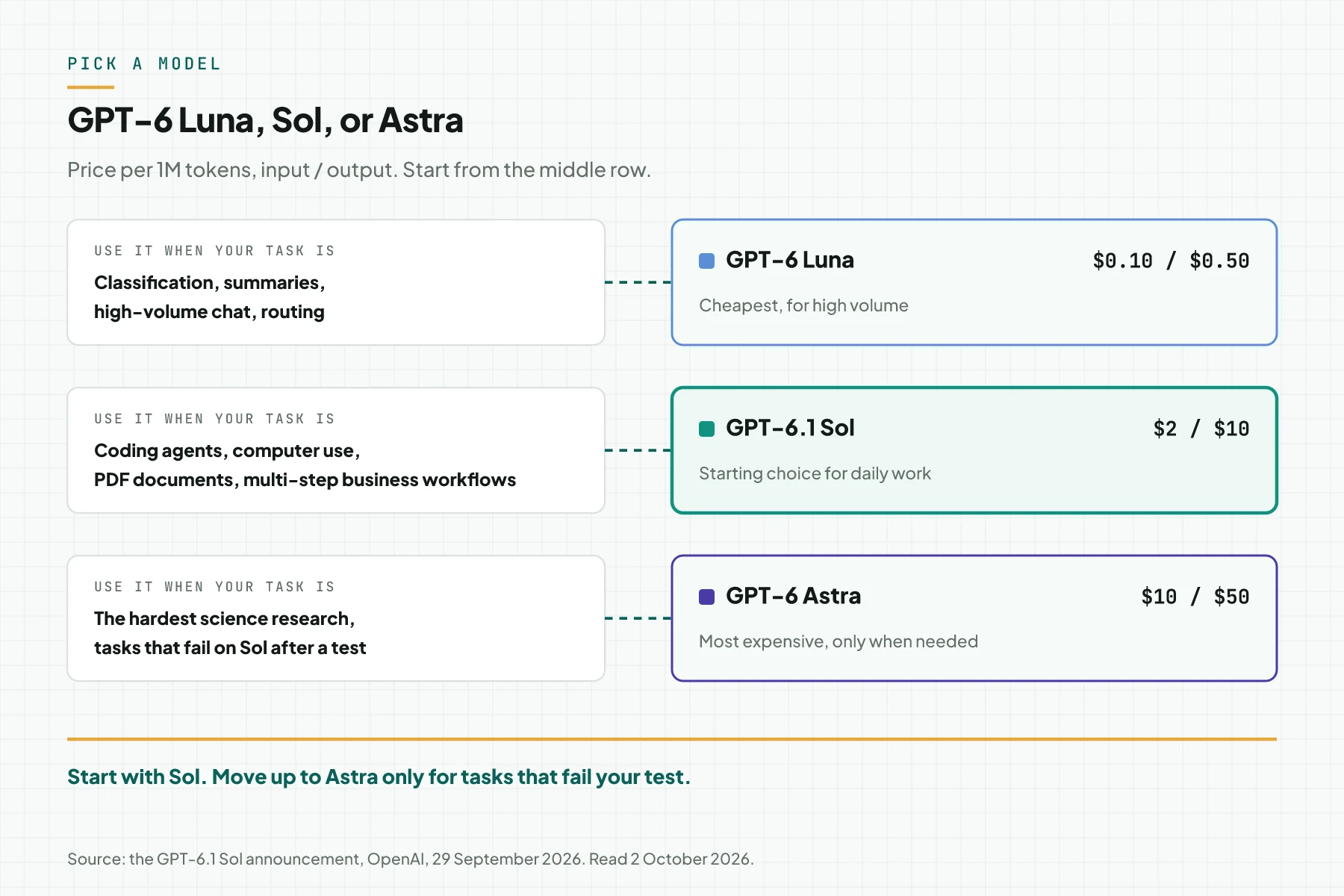Click 'Starting choice for daily work' text
This screenshot has height=896, width=1344.
pyautogui.click(x=815, y=473)
